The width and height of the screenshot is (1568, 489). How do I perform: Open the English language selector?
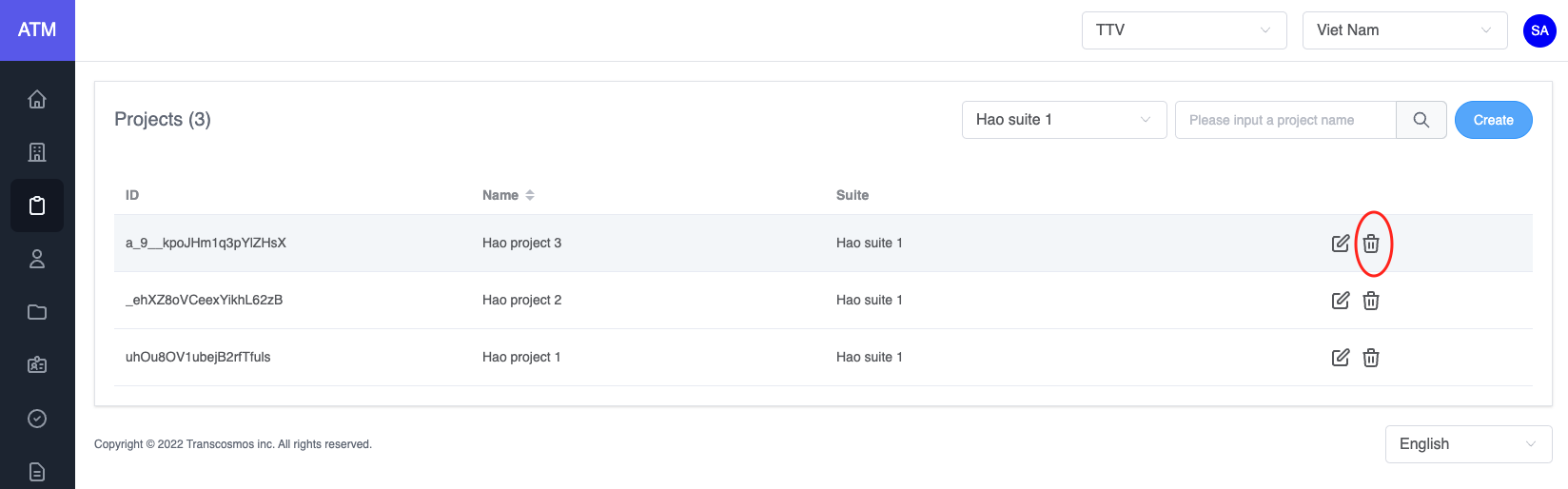[x=1468, y=444]
